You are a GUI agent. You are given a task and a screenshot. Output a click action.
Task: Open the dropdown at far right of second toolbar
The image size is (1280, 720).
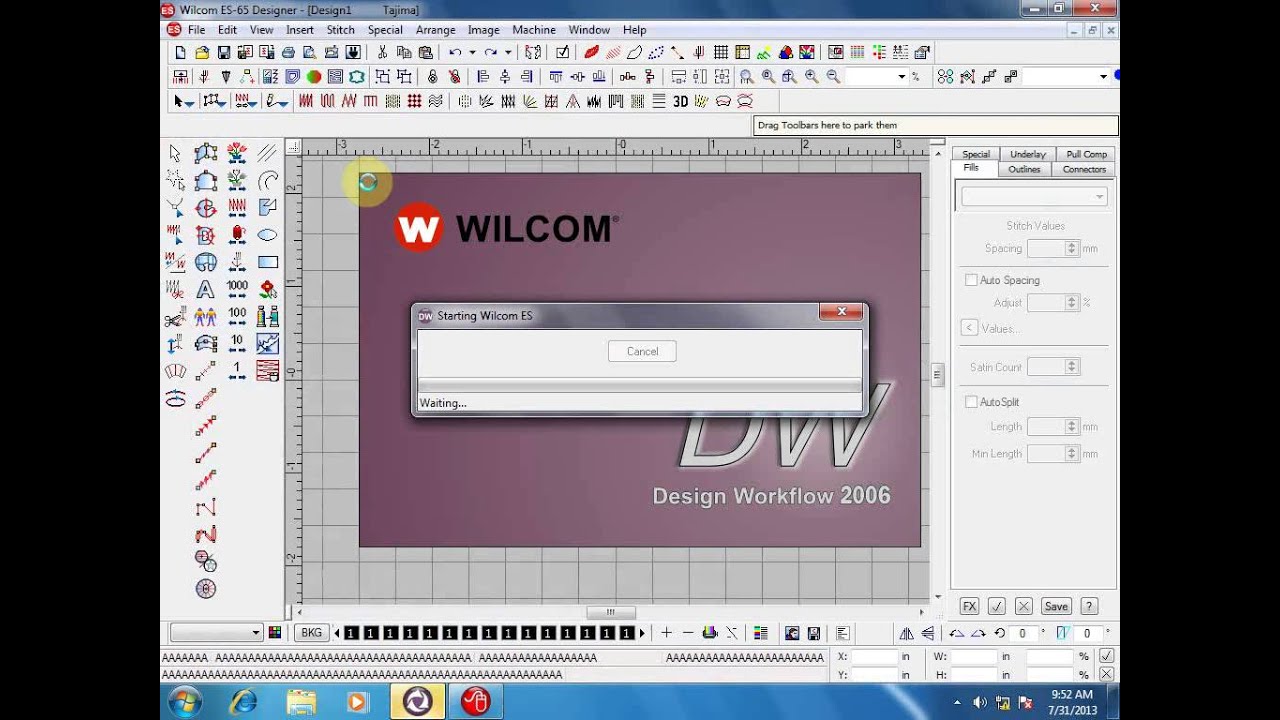pos(1103,77)
